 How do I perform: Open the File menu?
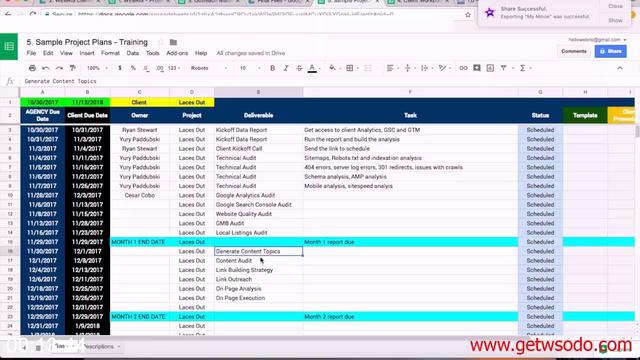(x=31, y=53)
